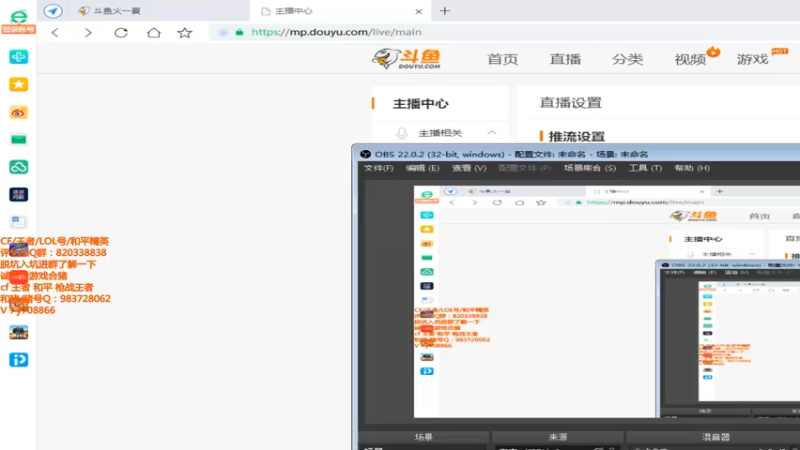Open the OBS 查看(V) menu
This screenshot has height=450, width=800.
[469, 168]
